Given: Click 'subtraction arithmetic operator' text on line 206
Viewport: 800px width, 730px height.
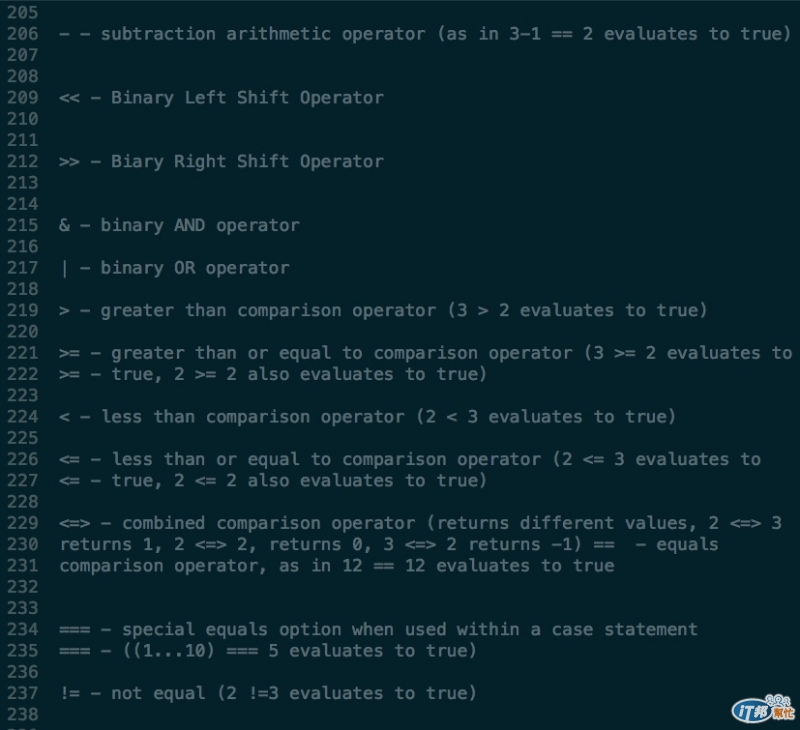Looking at the screenshot, I should tap(263, 34).
